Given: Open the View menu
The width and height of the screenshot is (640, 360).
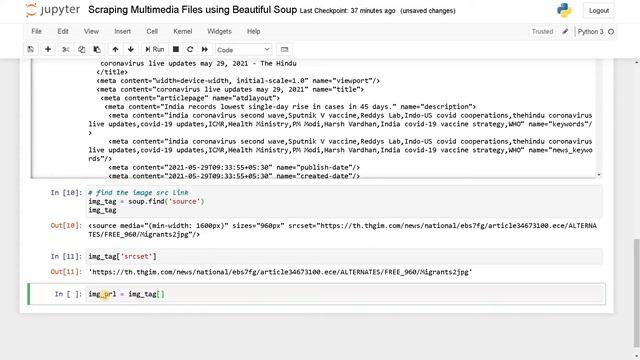Looking at the screenshot, I should click(x=91, y=31).
